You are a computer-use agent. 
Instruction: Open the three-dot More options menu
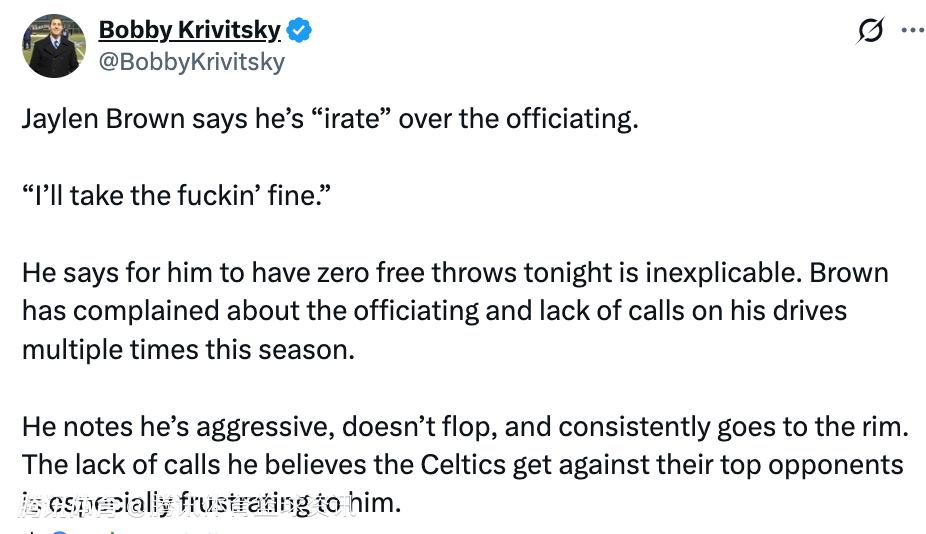912,30
